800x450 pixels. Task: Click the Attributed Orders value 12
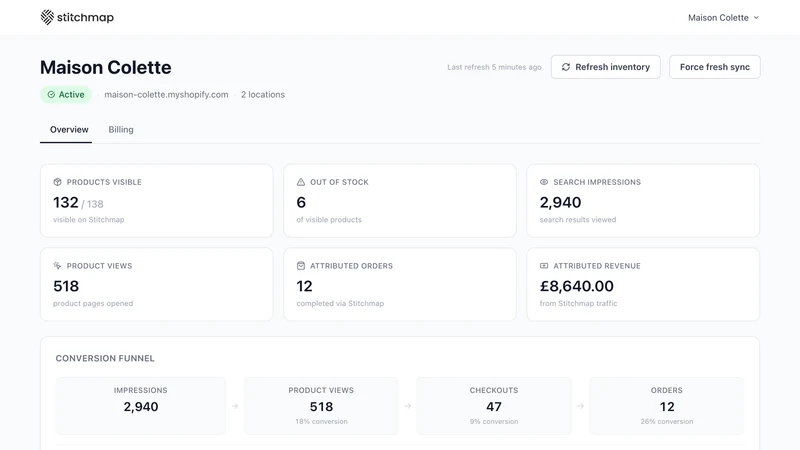pos(304,286)
